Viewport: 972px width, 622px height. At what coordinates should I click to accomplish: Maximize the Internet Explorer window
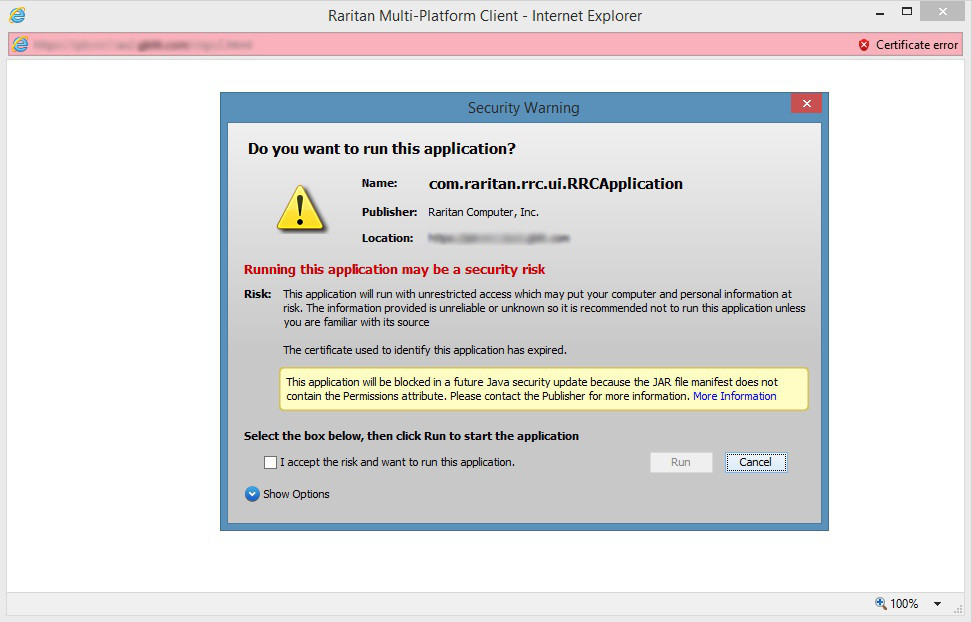[x=907, y=11]
